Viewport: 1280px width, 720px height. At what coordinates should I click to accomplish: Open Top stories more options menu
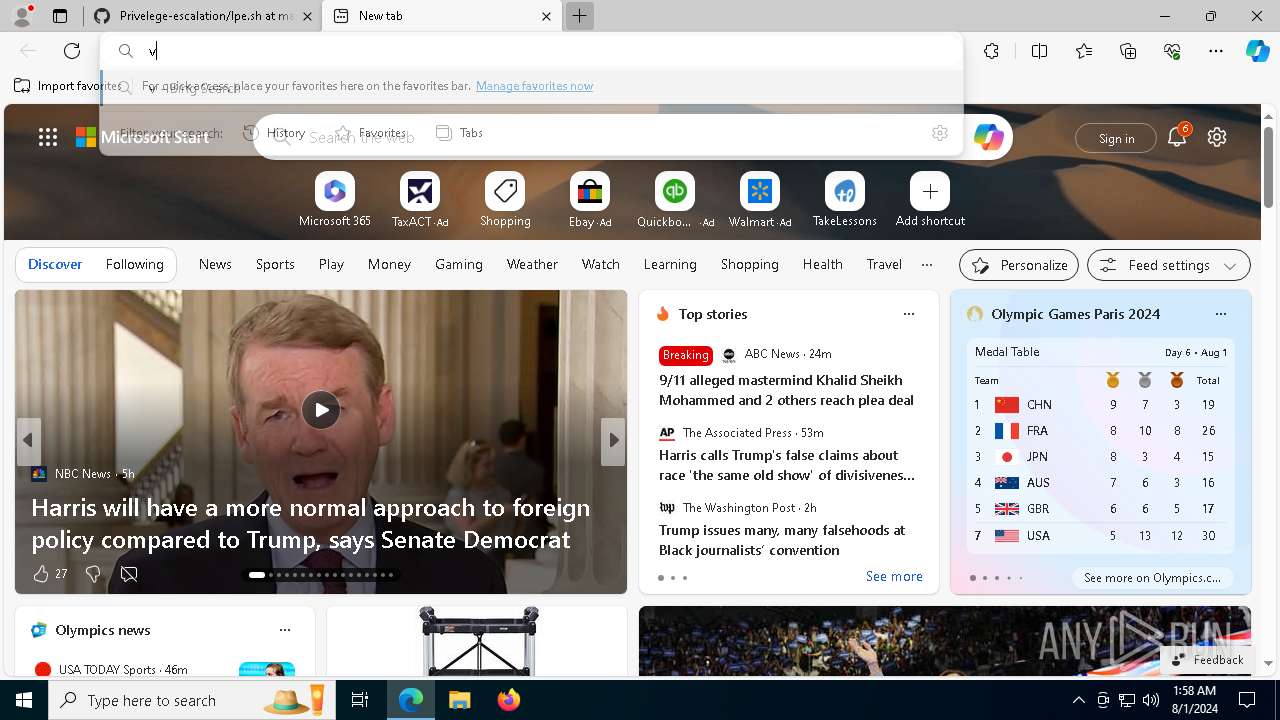click(909, 314)
